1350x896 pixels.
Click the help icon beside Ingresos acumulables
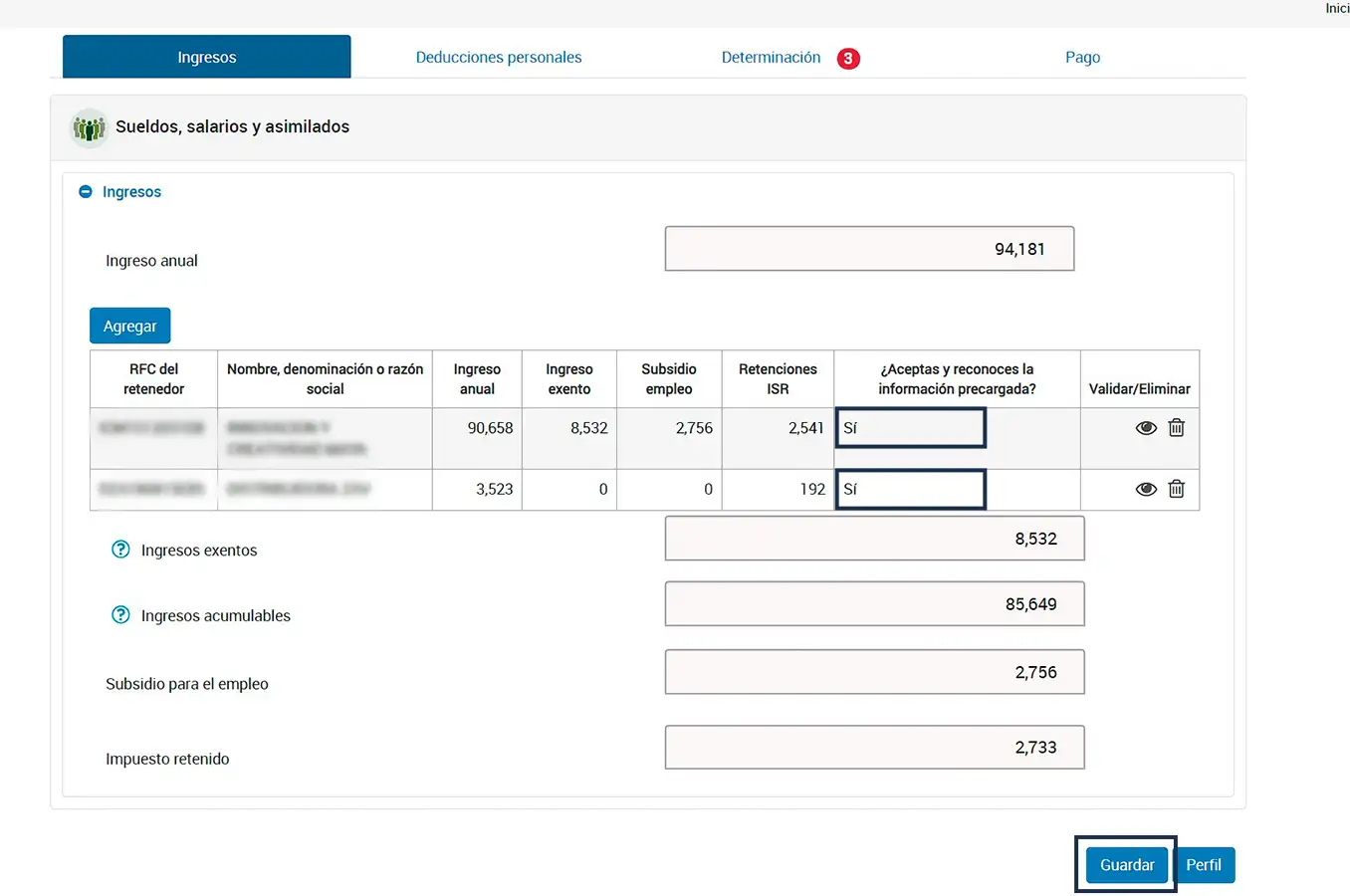pyautogui.click(x=120, y=615)
